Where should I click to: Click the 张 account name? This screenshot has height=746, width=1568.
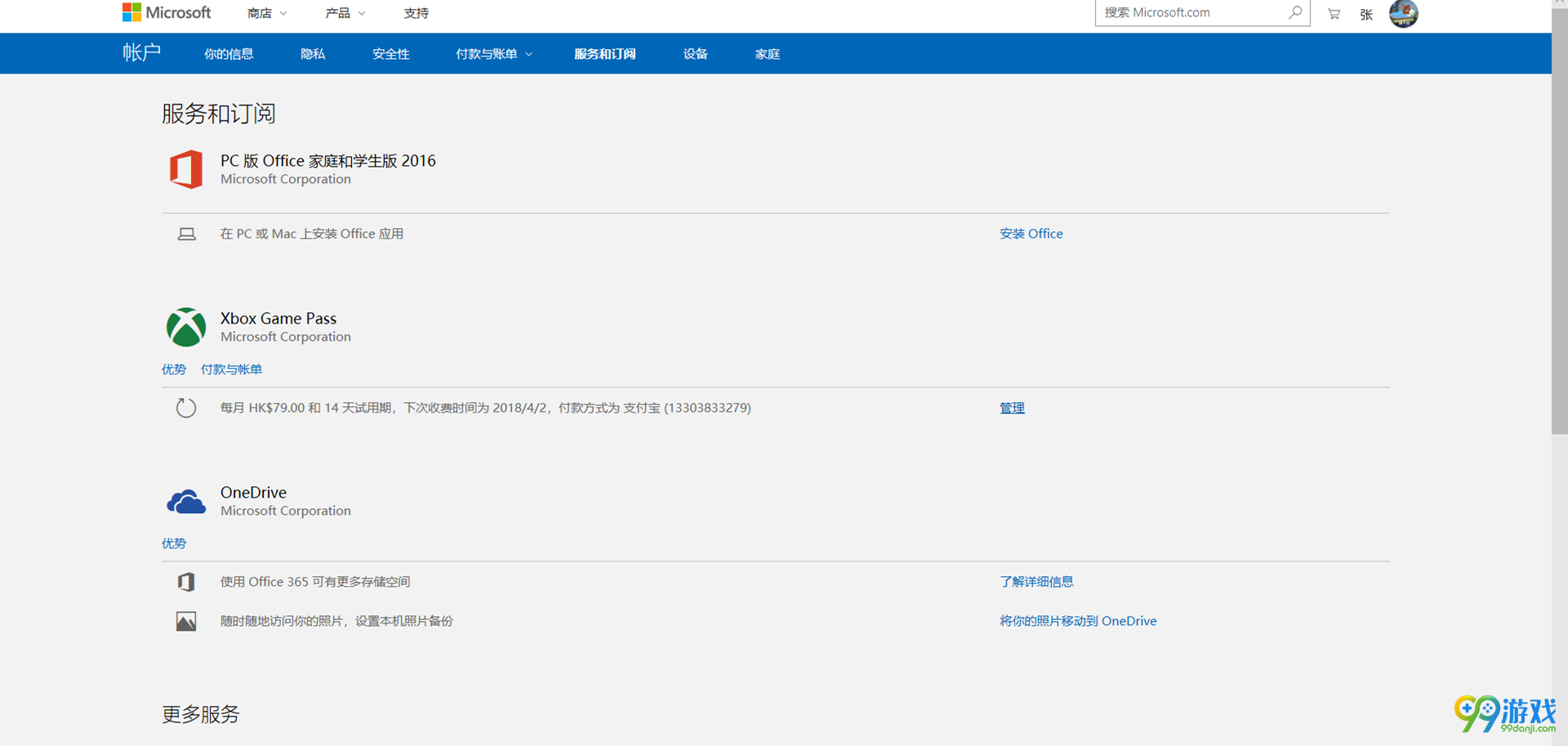(1366, 14)
